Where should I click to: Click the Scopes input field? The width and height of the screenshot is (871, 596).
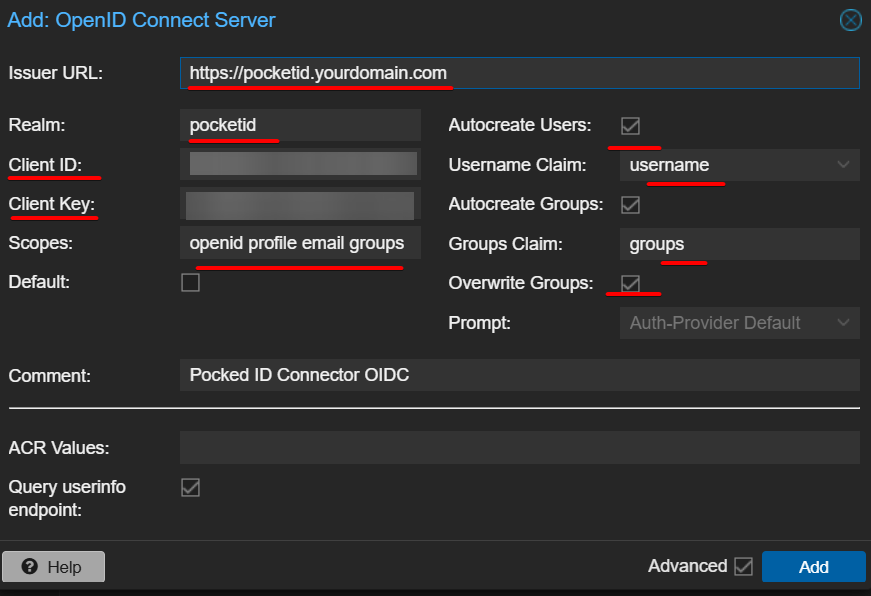pos(300,243)
